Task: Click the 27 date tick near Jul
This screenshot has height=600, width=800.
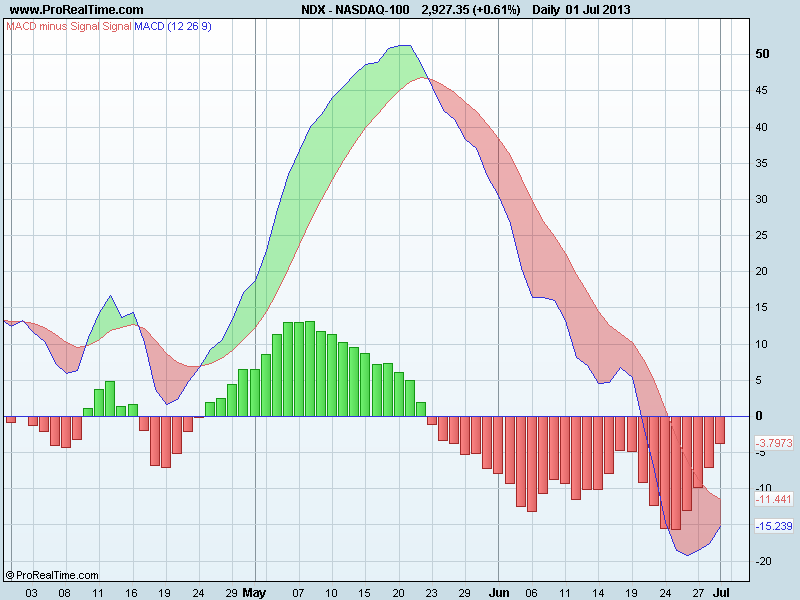Action: [x=698, y=593]
